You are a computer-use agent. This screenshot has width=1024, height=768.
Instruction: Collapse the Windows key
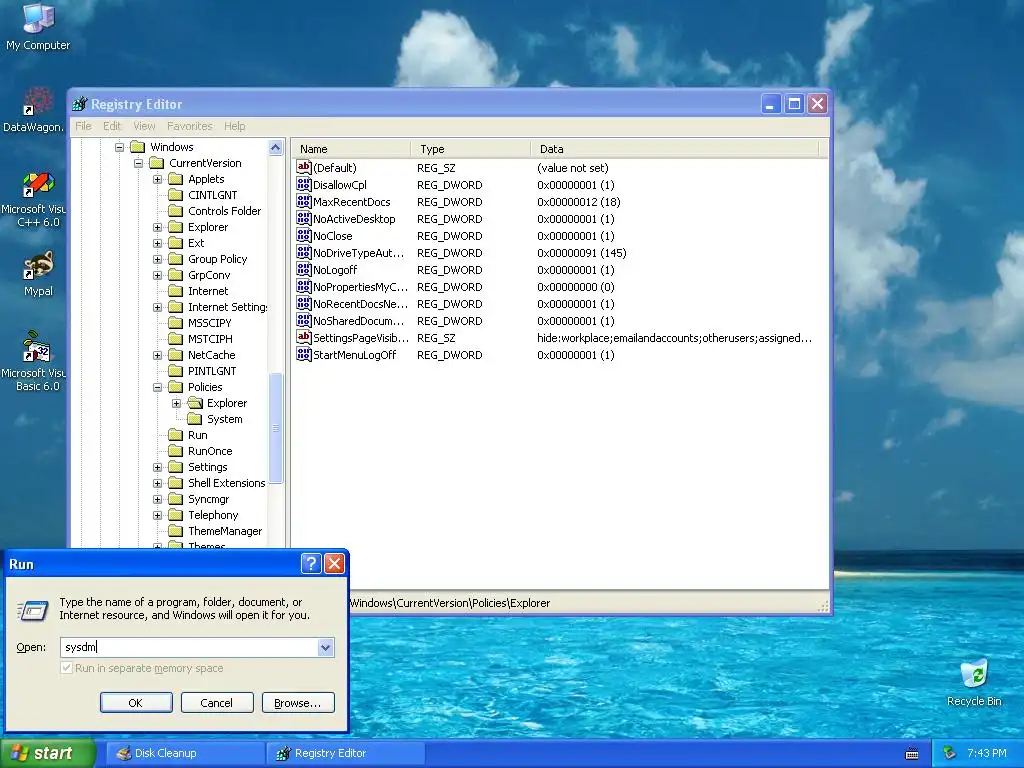(120, 147)
